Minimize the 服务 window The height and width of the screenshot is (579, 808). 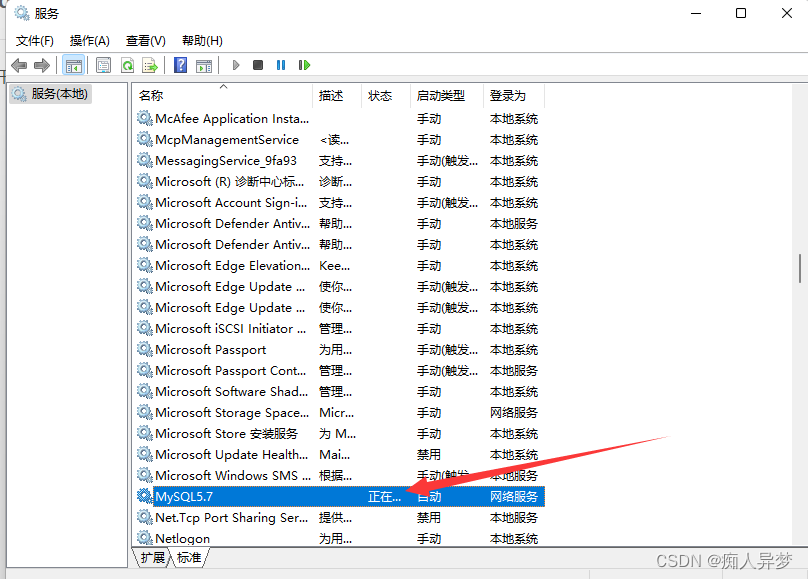click(x=696, y=13)
